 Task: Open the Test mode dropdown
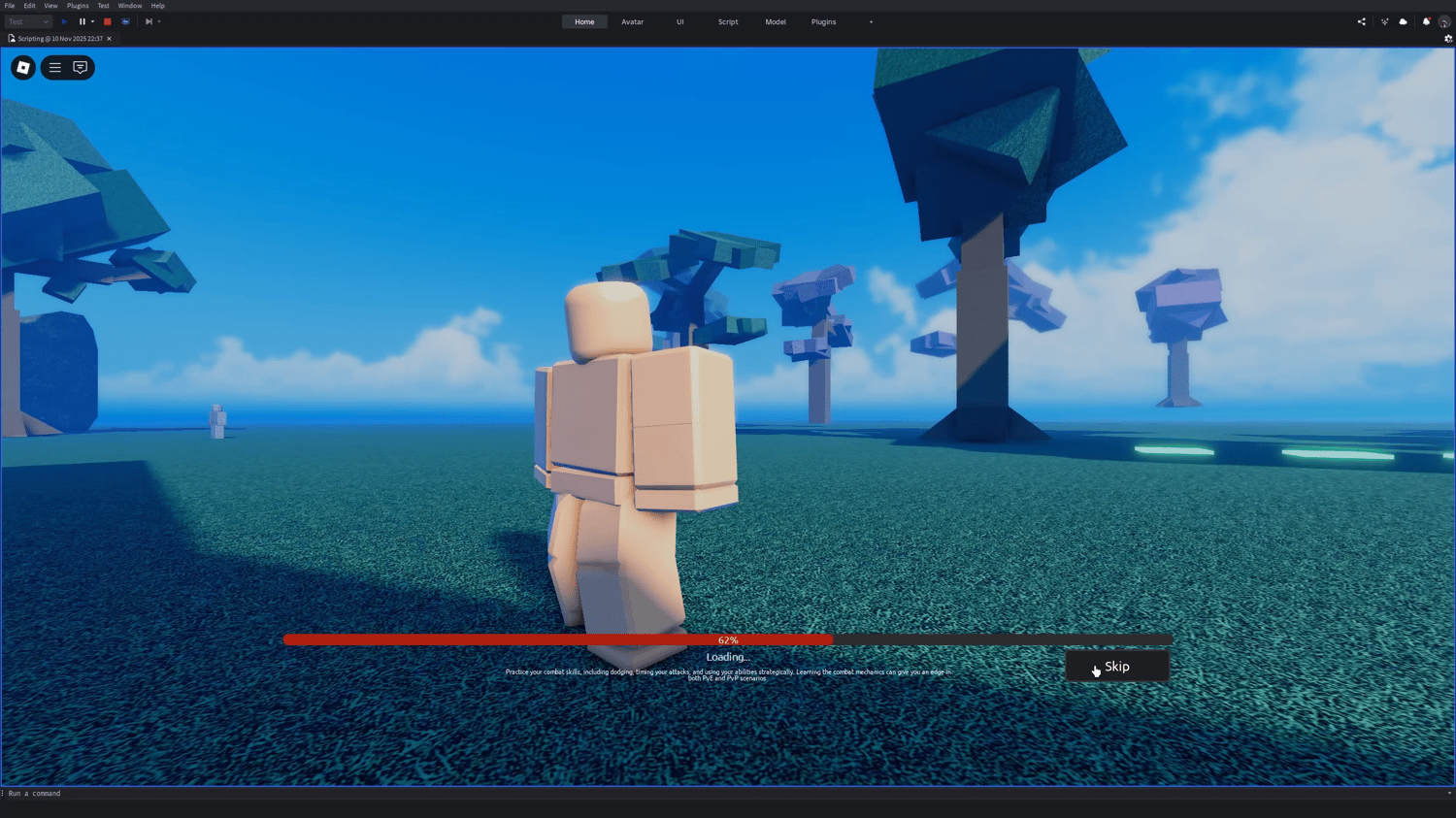pyautogui.click(x=28, y=21)
